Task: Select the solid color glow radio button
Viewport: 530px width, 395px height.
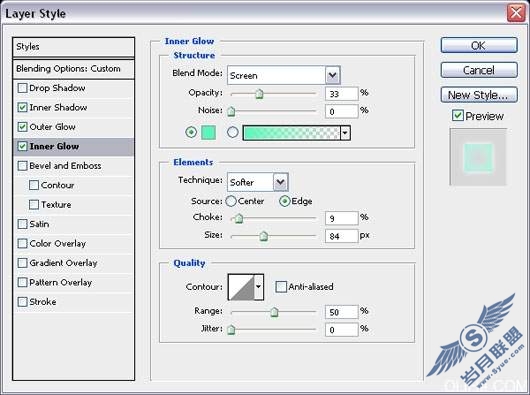Action: (191, 132)
